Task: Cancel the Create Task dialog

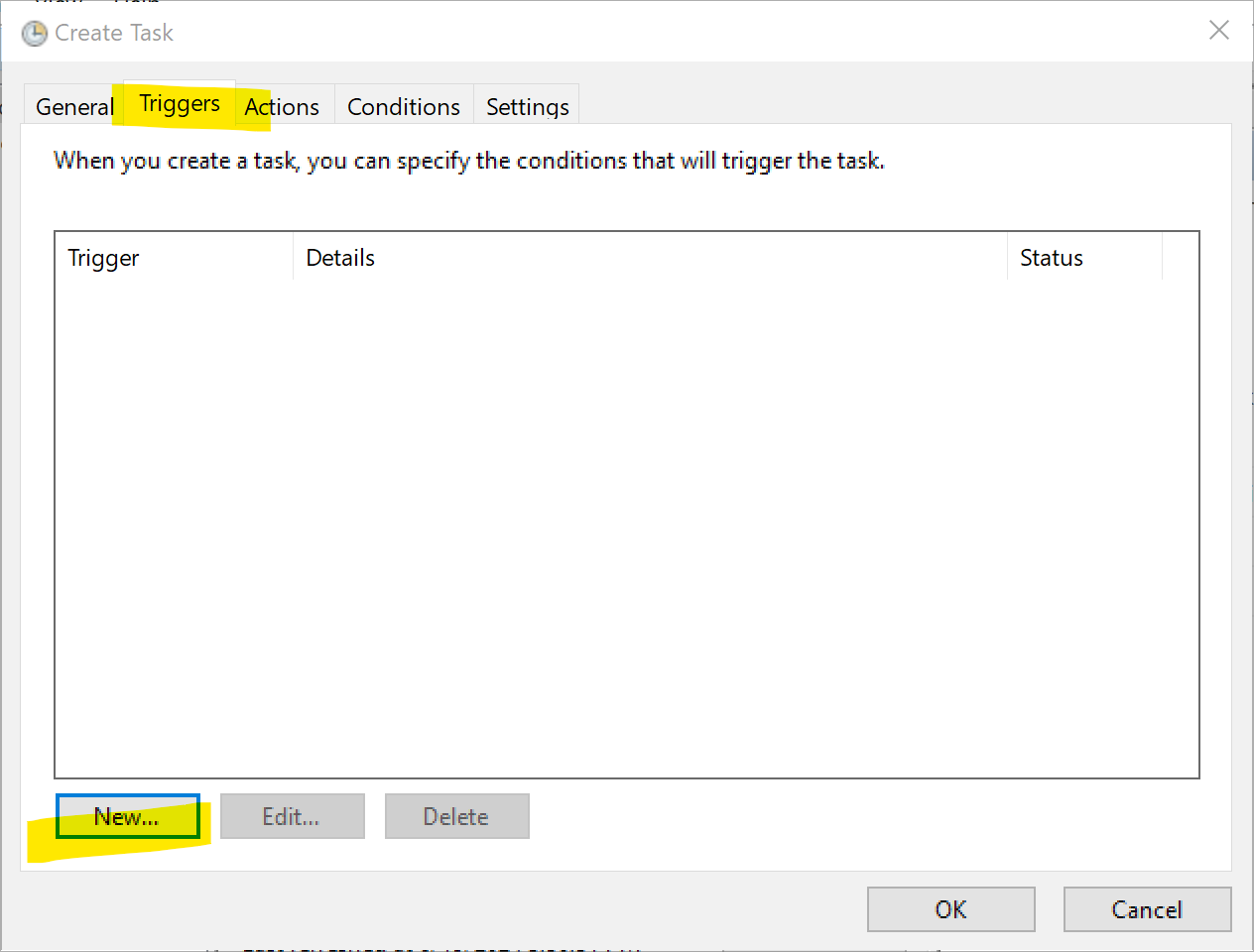Action: click(x=1147, y=909)
